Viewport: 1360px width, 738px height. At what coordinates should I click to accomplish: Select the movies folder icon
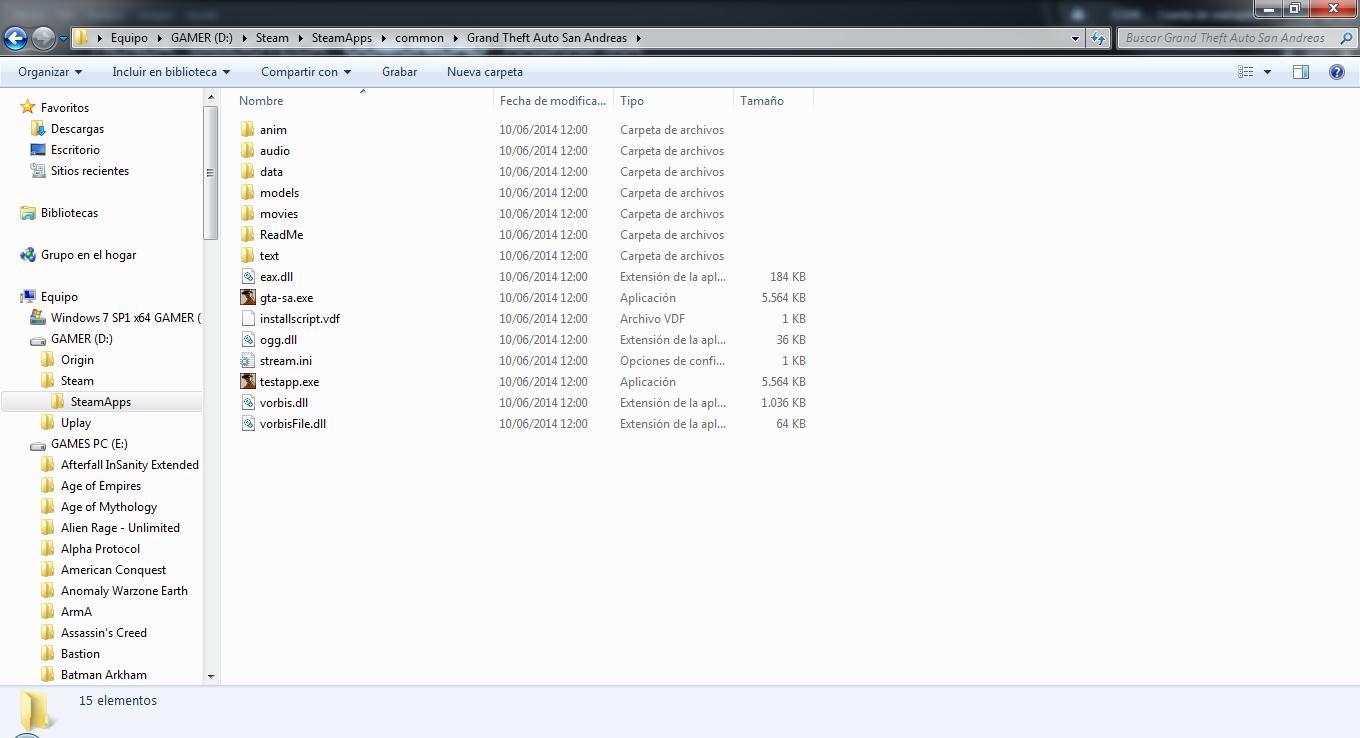[x=248, y=214]
